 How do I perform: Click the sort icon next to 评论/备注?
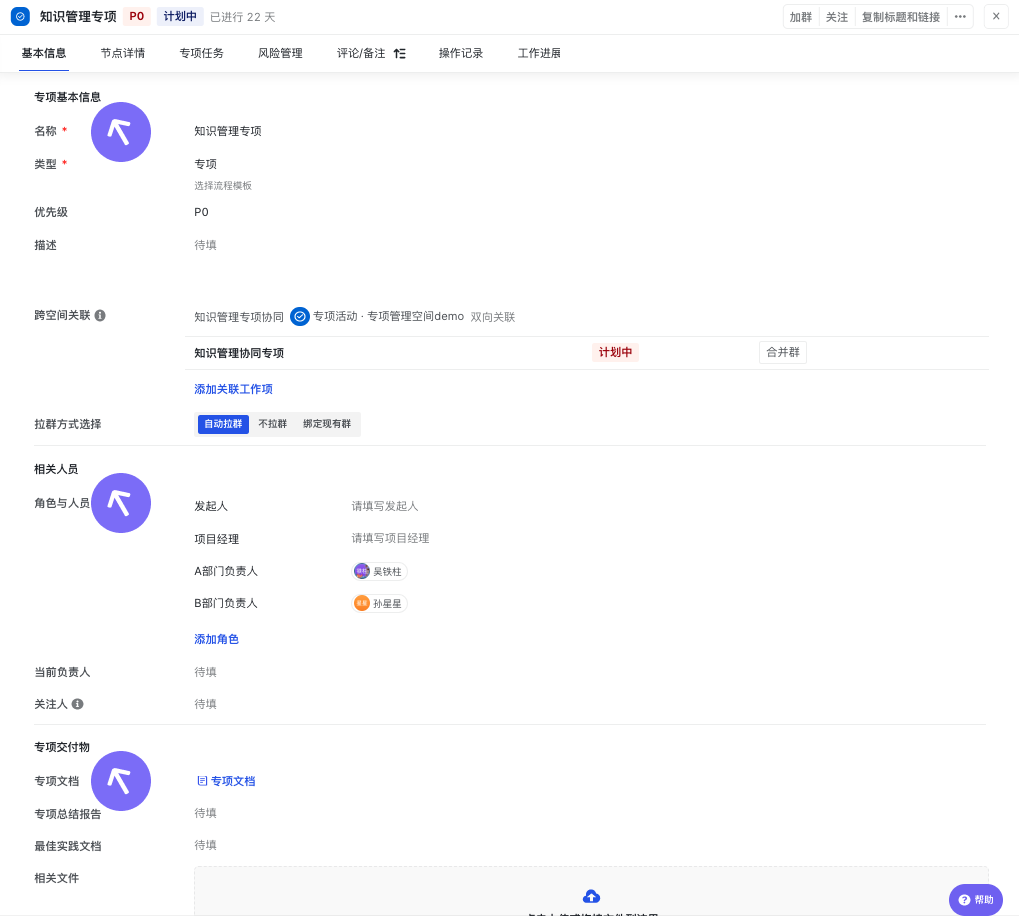400,53
